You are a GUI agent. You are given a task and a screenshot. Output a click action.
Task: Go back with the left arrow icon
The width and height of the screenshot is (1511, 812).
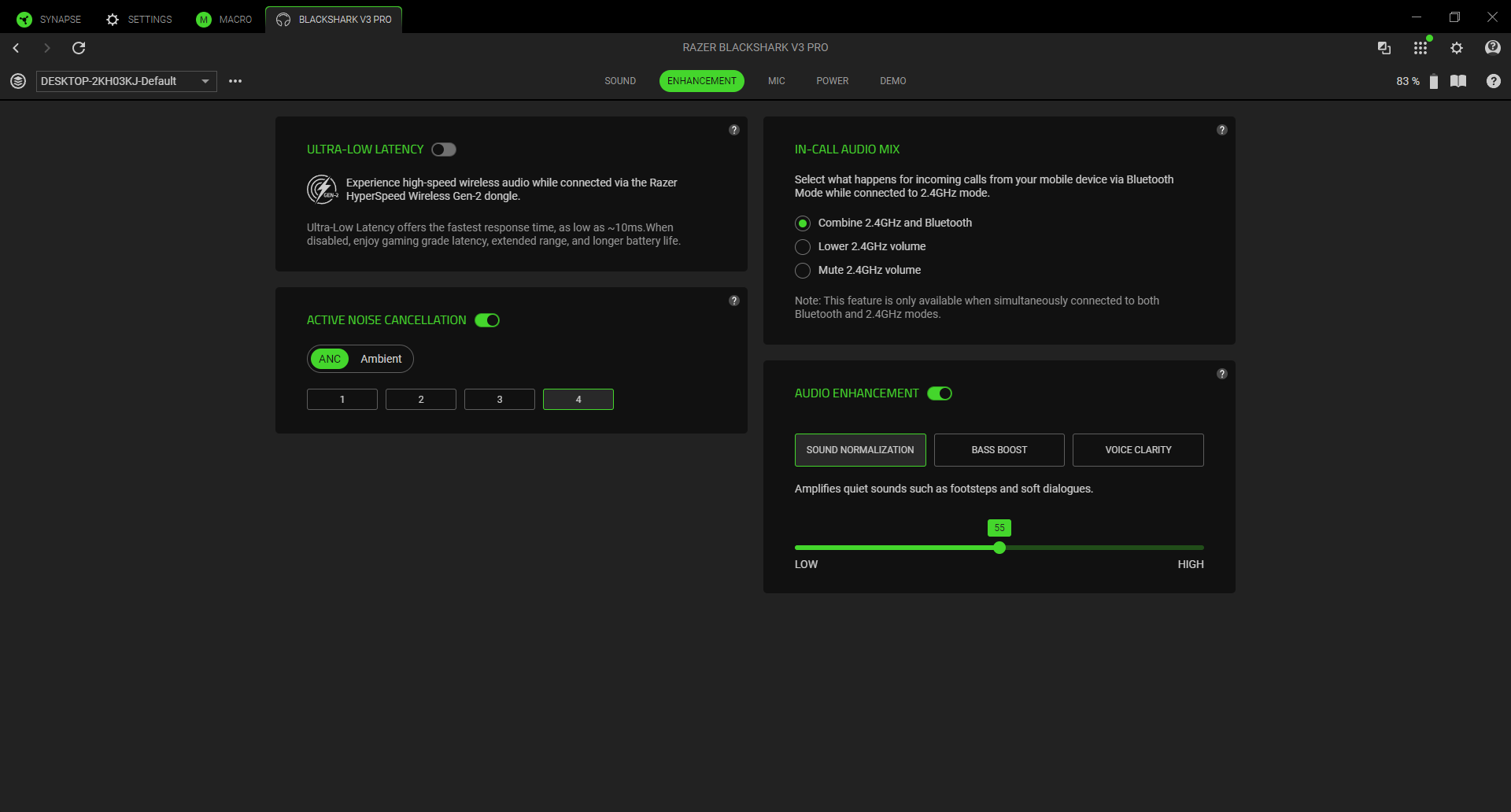click(16, 48)
